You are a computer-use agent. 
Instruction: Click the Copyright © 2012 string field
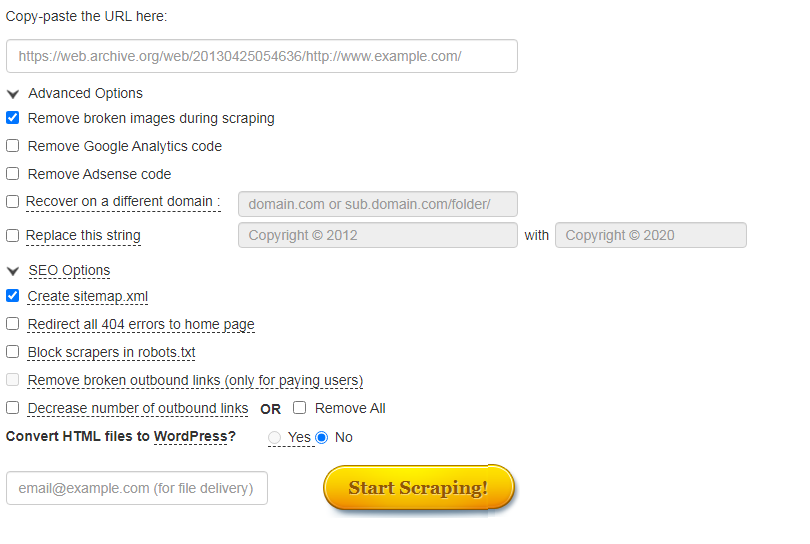pos(378,235)
